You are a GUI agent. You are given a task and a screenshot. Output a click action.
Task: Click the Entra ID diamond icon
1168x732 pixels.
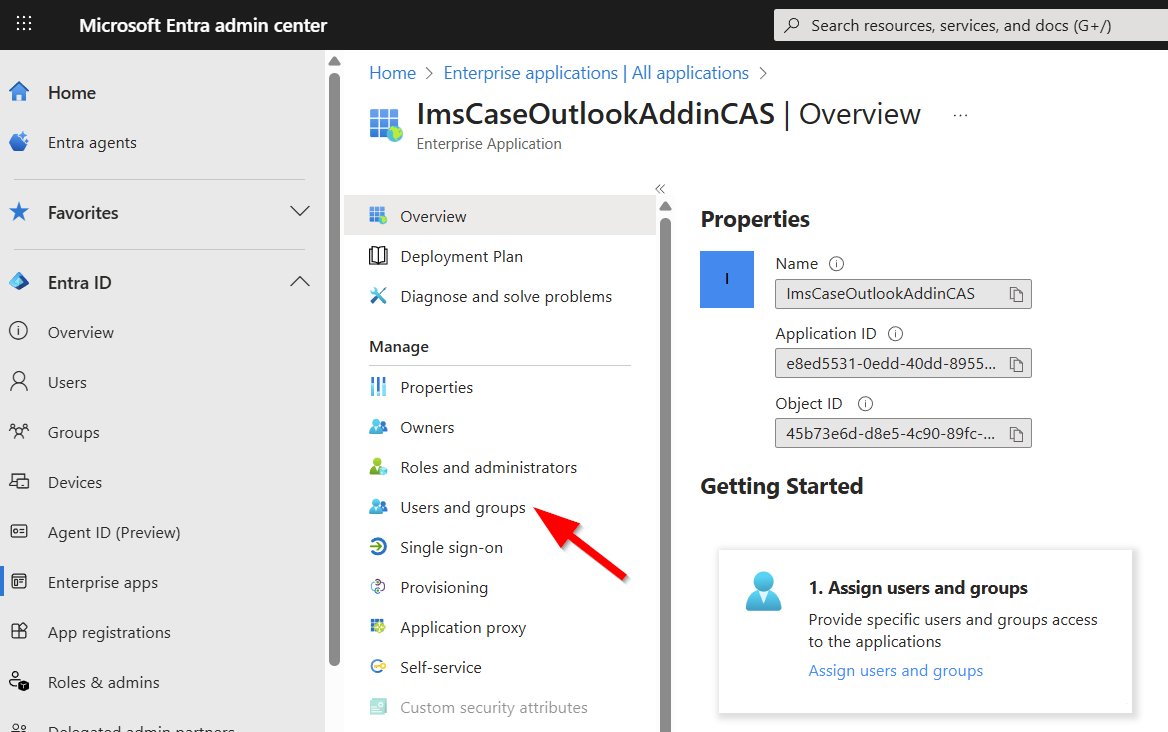[19, 282]
